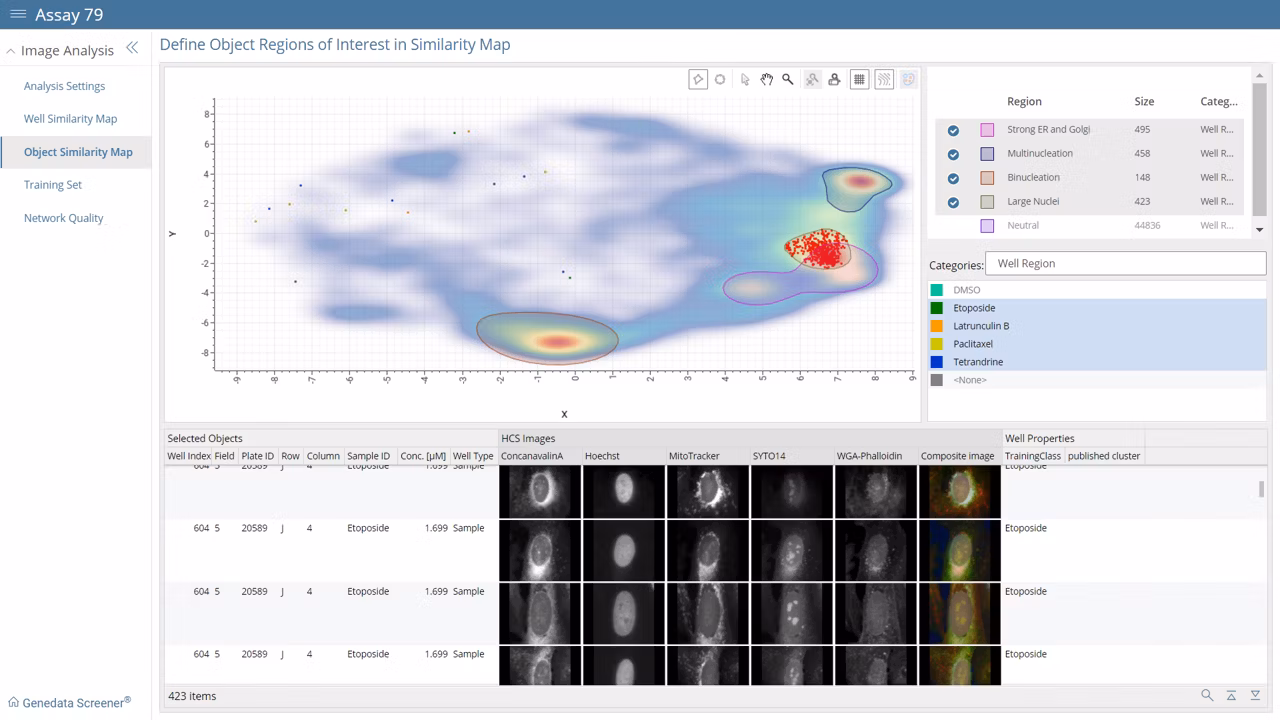
Task: Uncheck the Strong ER and Golgi region
Action: tap(953, 130)
